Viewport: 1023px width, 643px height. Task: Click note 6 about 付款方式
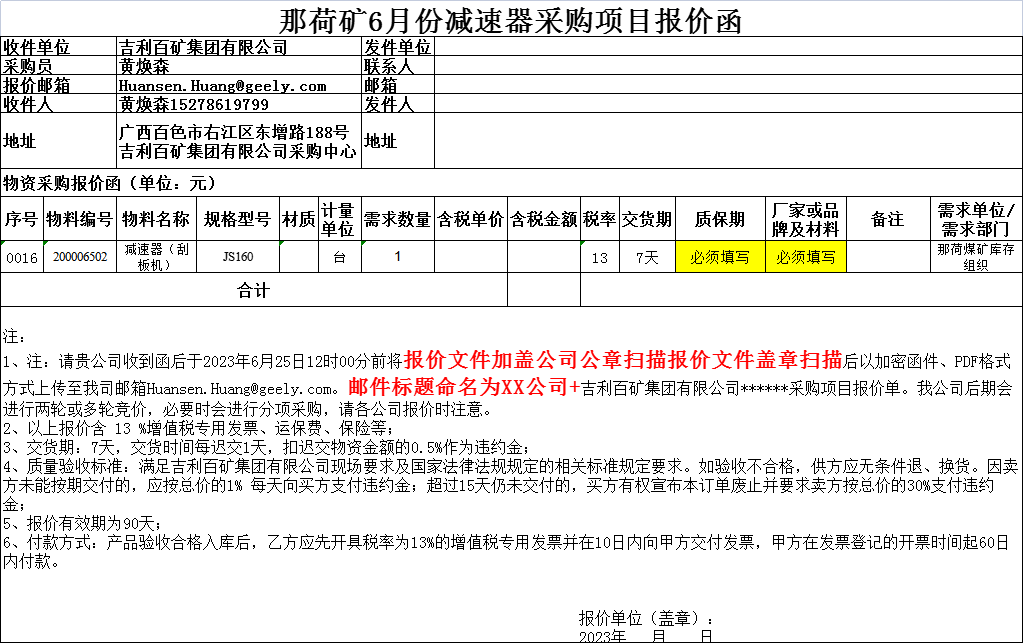tap(506, 552)
